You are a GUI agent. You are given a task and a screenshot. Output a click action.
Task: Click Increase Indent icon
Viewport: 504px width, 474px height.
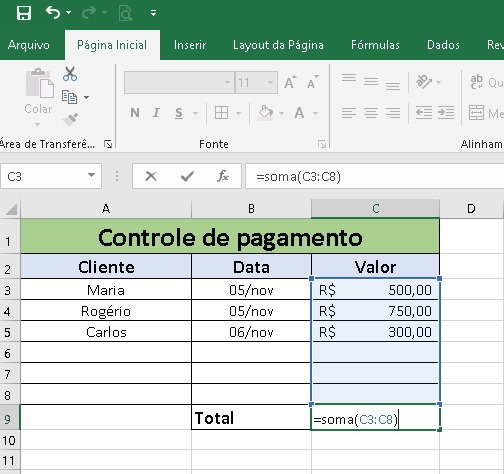[x=446, y=113]
